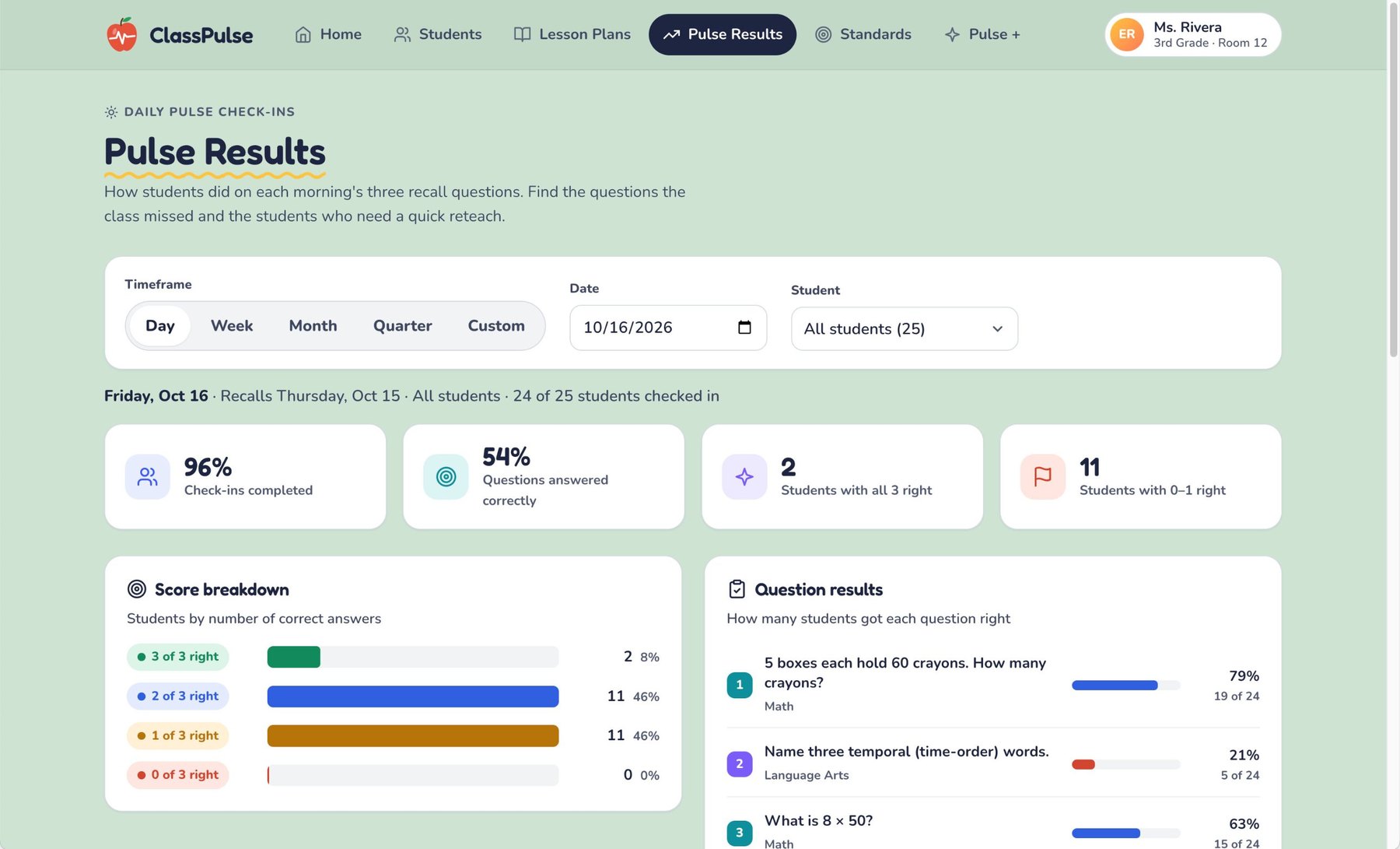The height and width of the screenshot is (849, 1400).
Task: Click the Pulse + sparkle icon
Action: click(952, 34)
